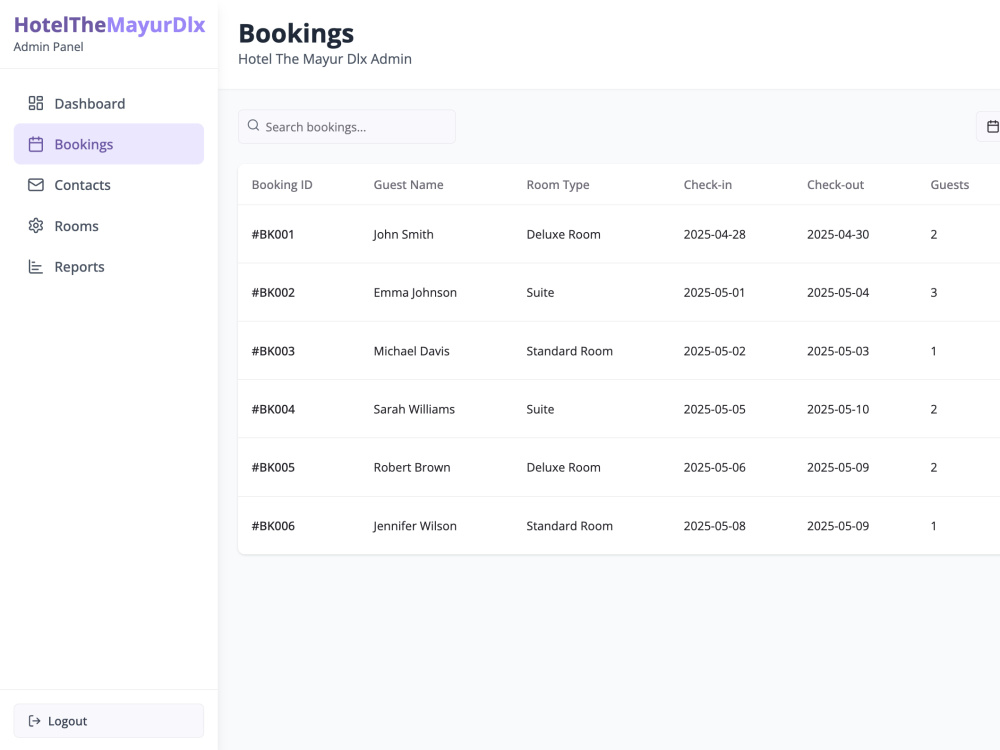1000x750 pixels.
Task: Click the Dashboard grid icon
Action: pos(36,103)
